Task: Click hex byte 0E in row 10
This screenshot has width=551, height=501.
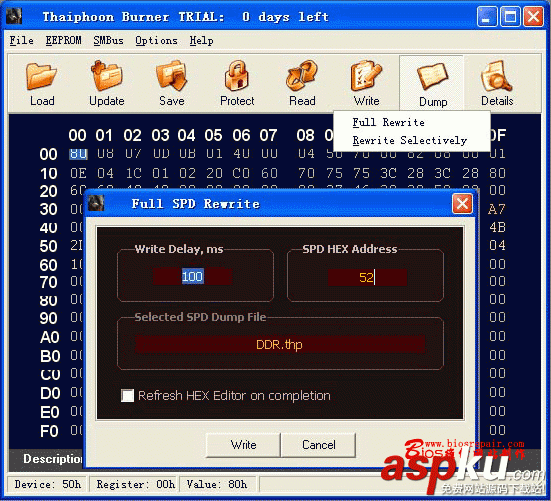Action: [78, 173]
